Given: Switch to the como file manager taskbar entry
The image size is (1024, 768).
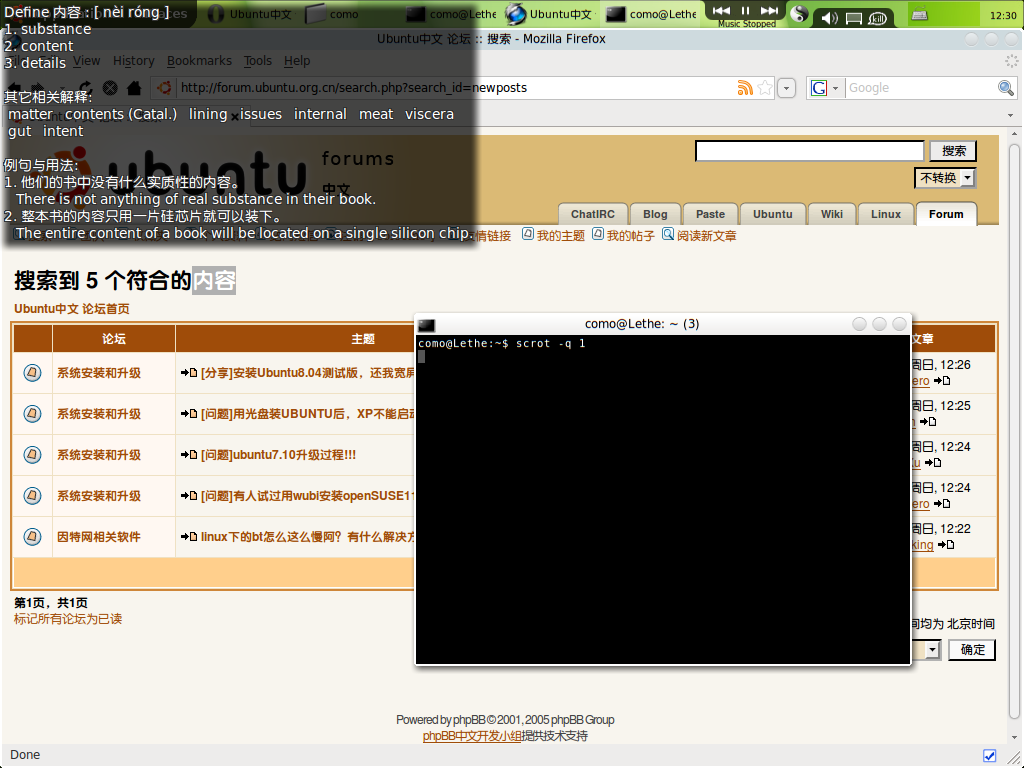Looking at the screenshot, I should 333,14.
